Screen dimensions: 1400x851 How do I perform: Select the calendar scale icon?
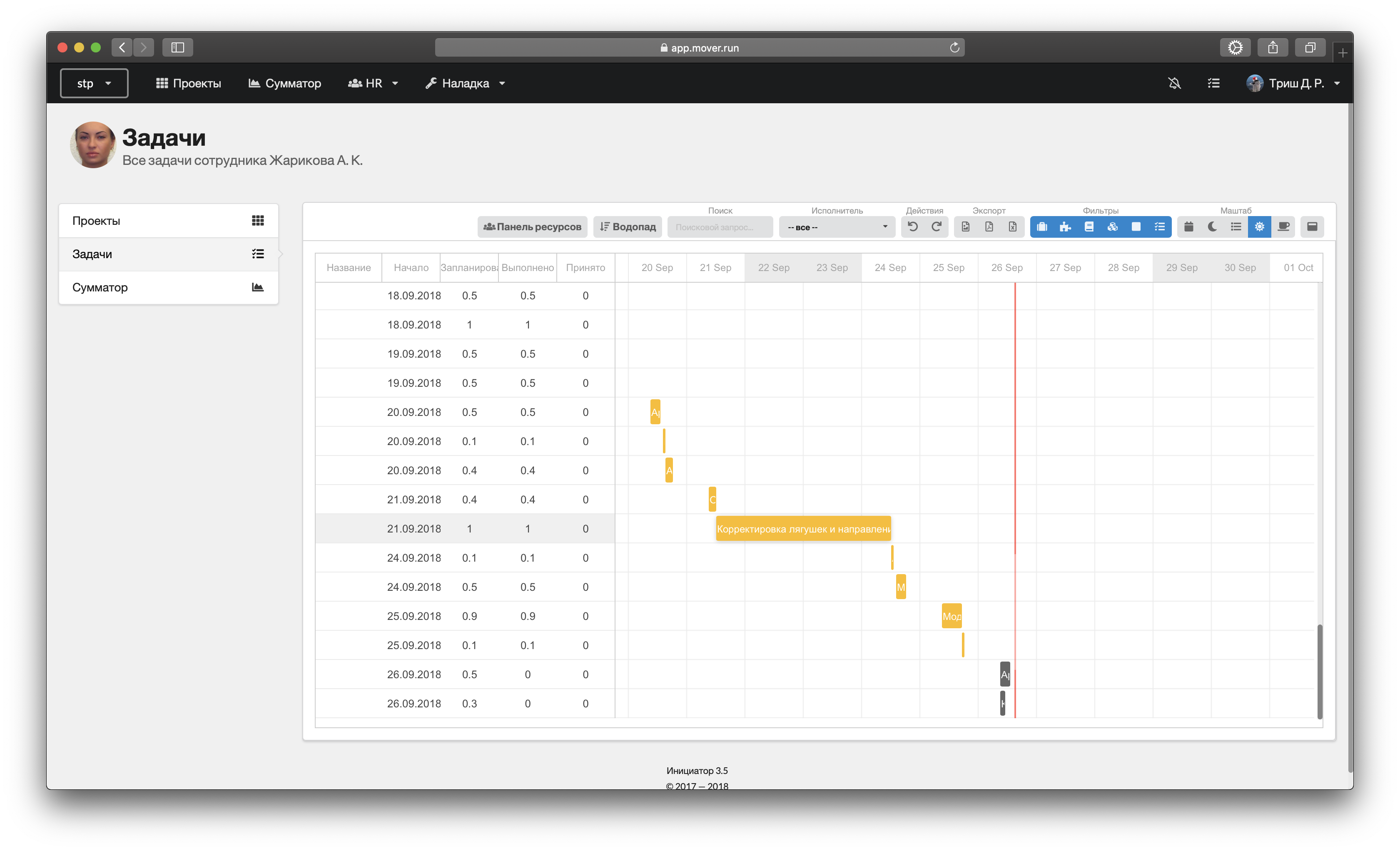pos(1188,226)
